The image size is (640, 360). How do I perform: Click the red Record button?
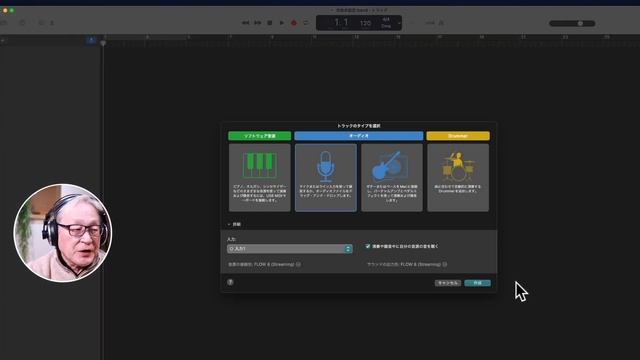tap(294, 23)
